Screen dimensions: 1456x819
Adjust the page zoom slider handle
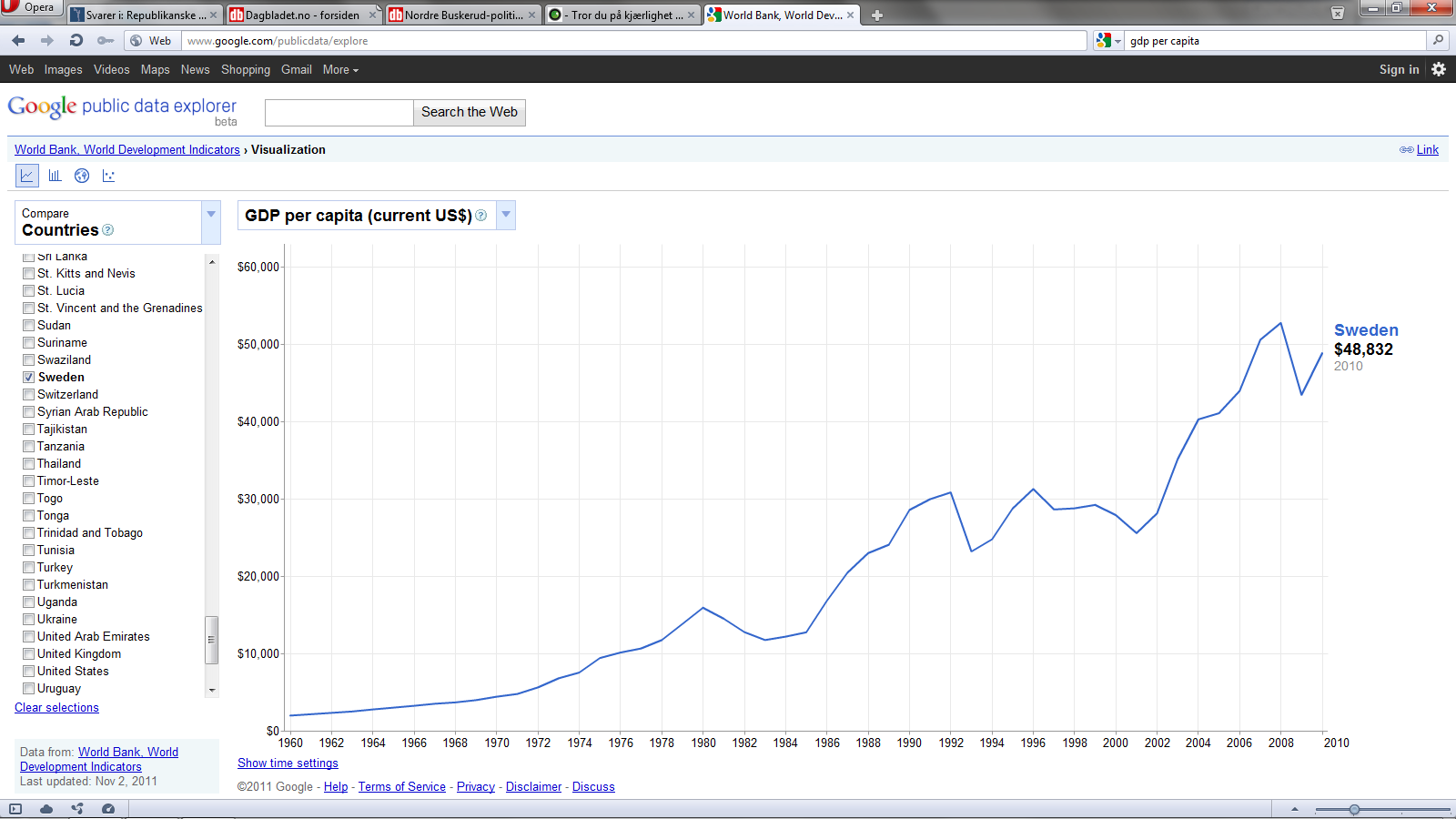pyautogui.click(x=1354, y=809)
